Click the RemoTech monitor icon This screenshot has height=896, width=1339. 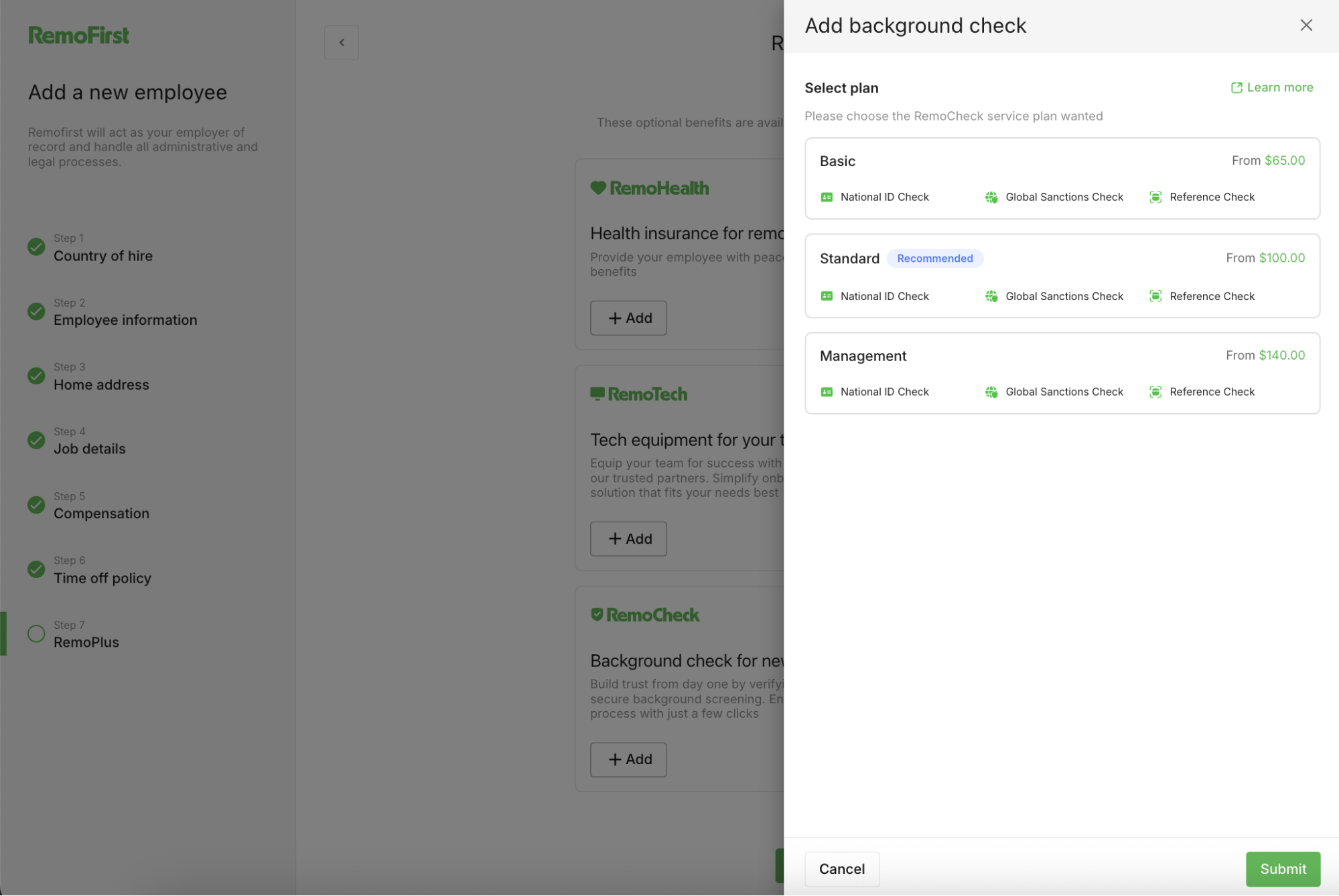tap(597, 393)
